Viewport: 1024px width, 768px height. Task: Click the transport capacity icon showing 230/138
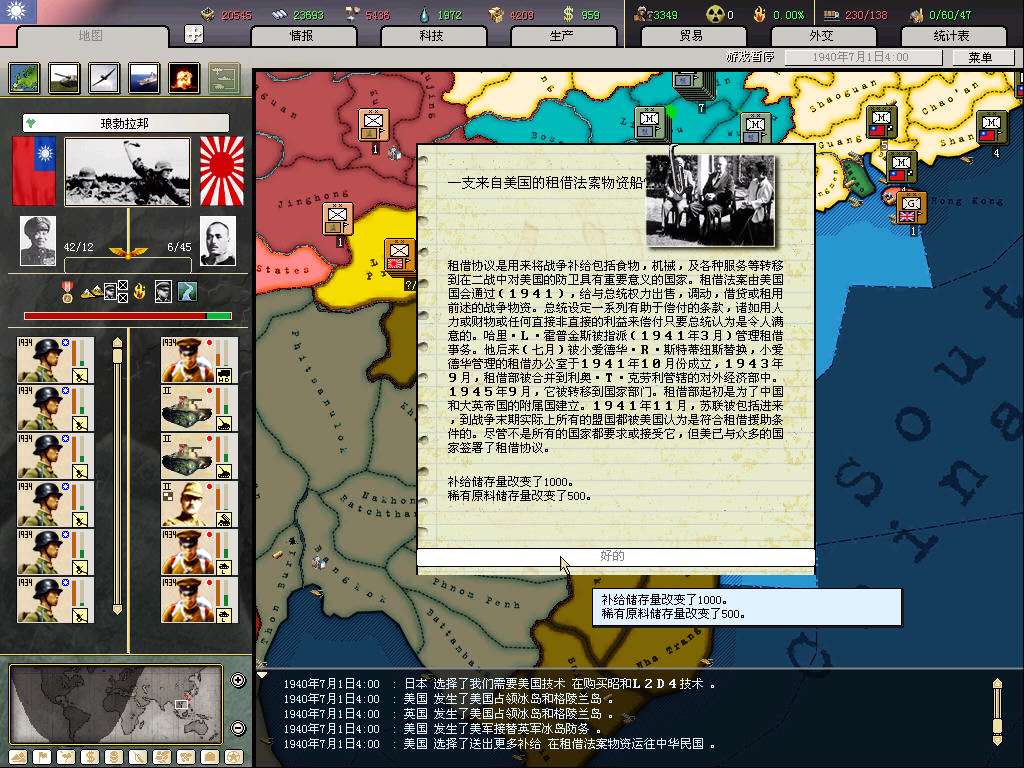831,14
